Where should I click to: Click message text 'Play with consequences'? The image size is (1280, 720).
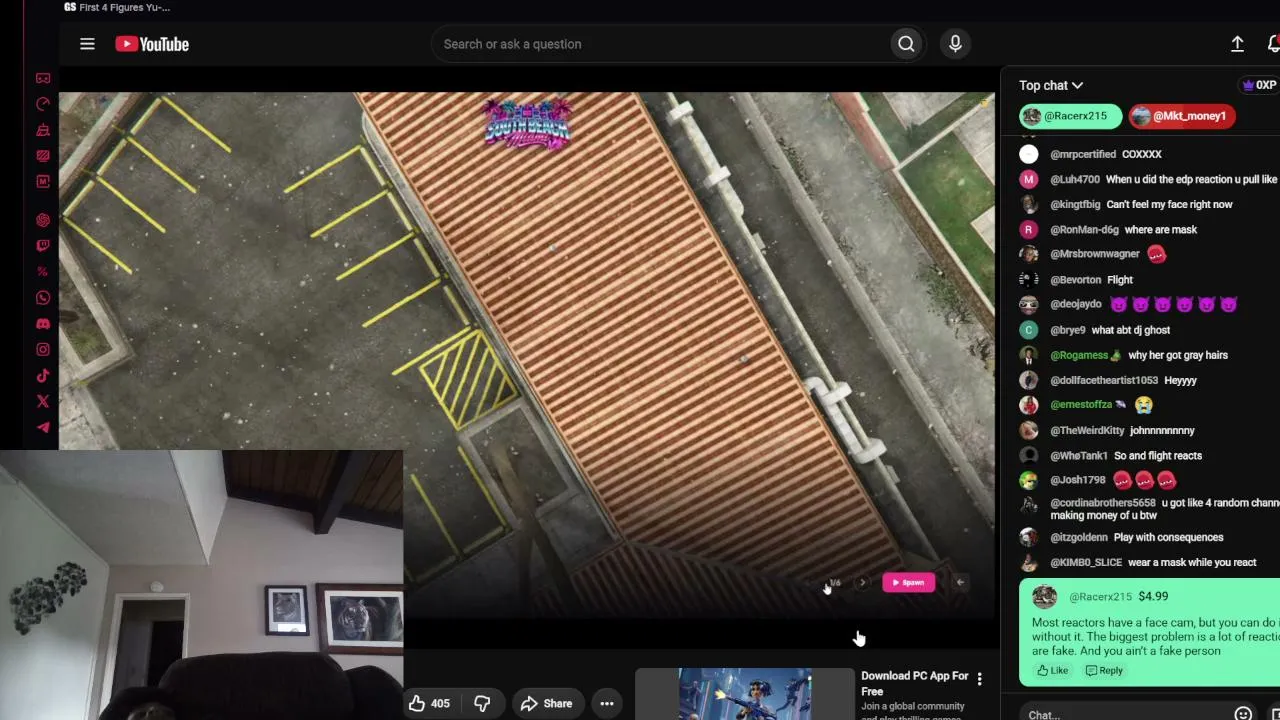click(1168, 538)
